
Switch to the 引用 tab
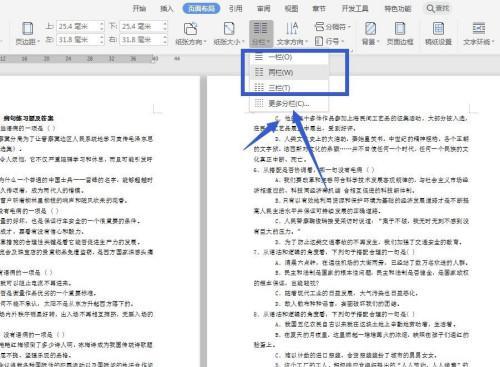click(x=235, y=8)
